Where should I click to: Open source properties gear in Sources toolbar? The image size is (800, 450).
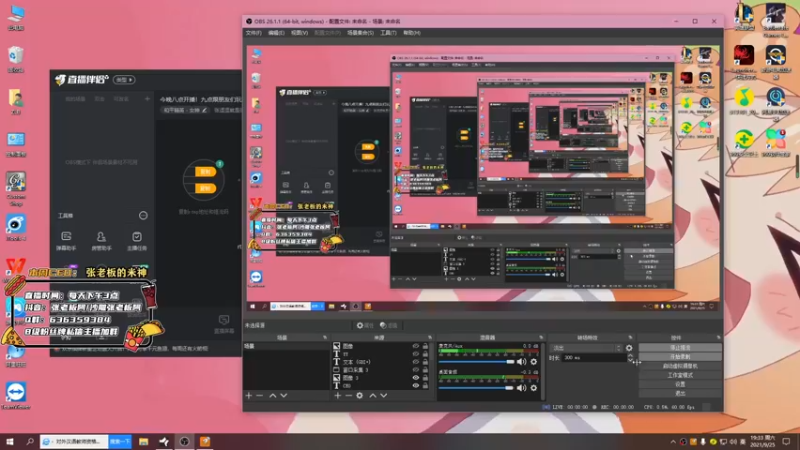click(x=360, y=395)
